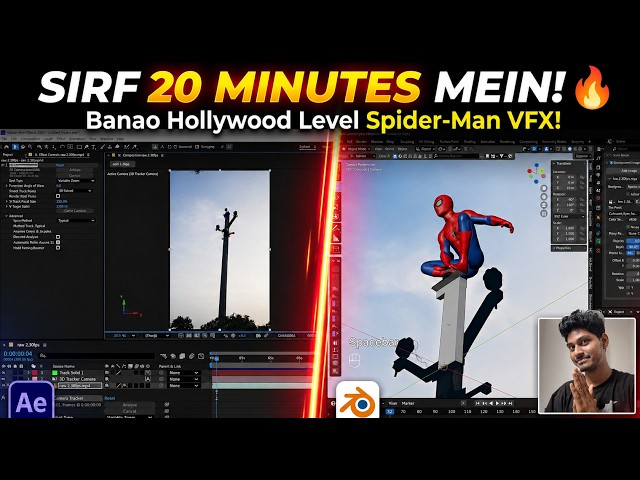The image size is (640, 480).
Task: Open viewer resolution (Third) dropdown
Action: click(x=157, y=336)
